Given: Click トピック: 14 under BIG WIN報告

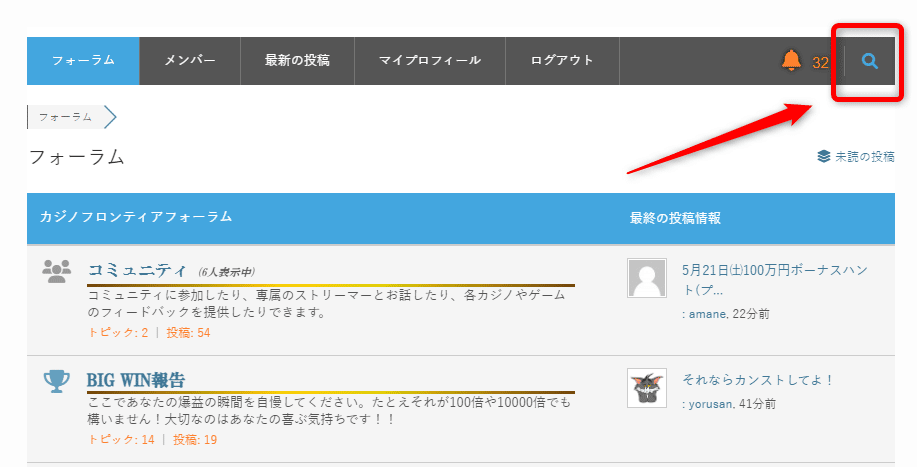Looking at the screenshot, I should [122, 440].
